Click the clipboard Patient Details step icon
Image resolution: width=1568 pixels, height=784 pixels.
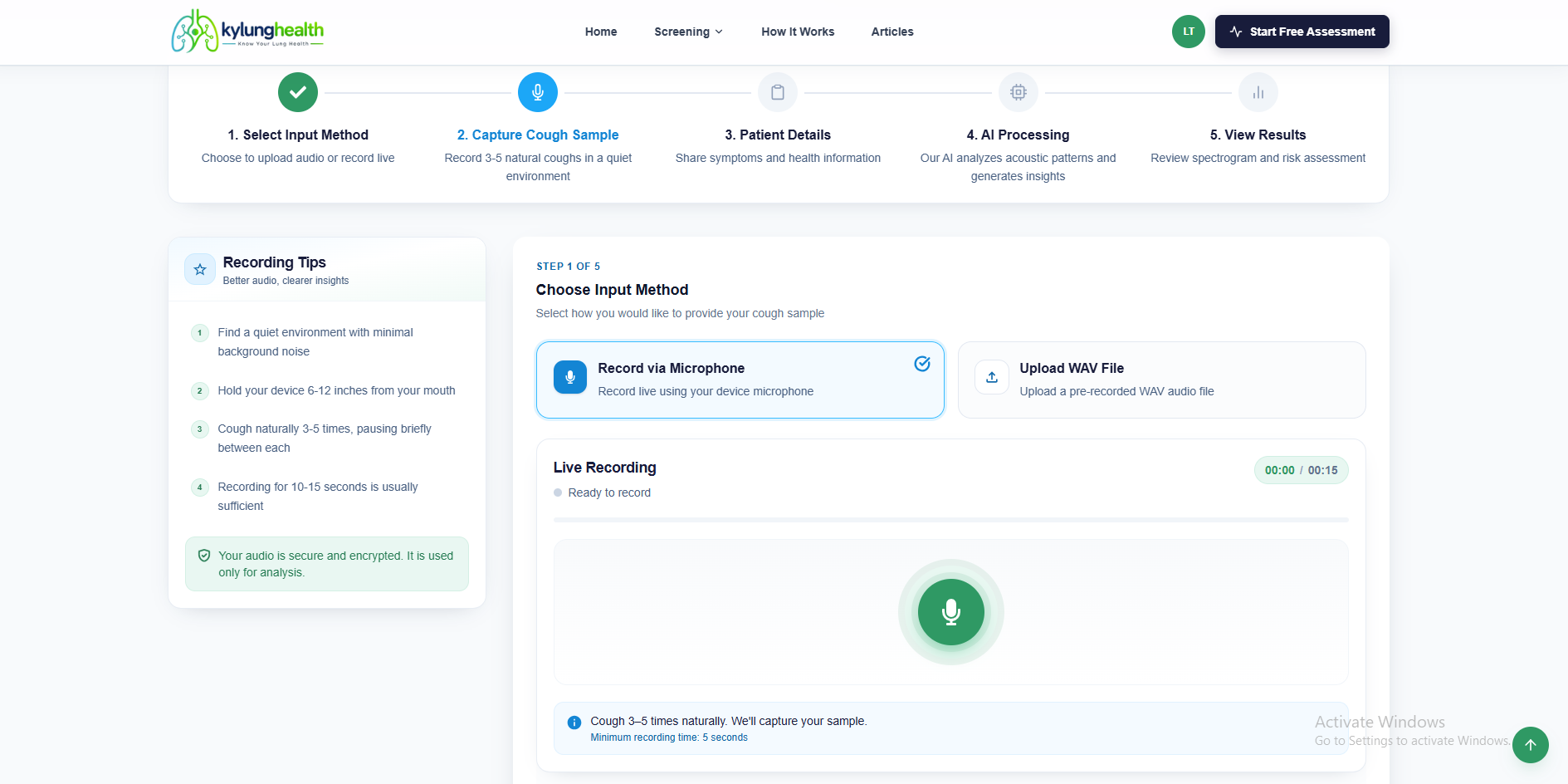778,92
